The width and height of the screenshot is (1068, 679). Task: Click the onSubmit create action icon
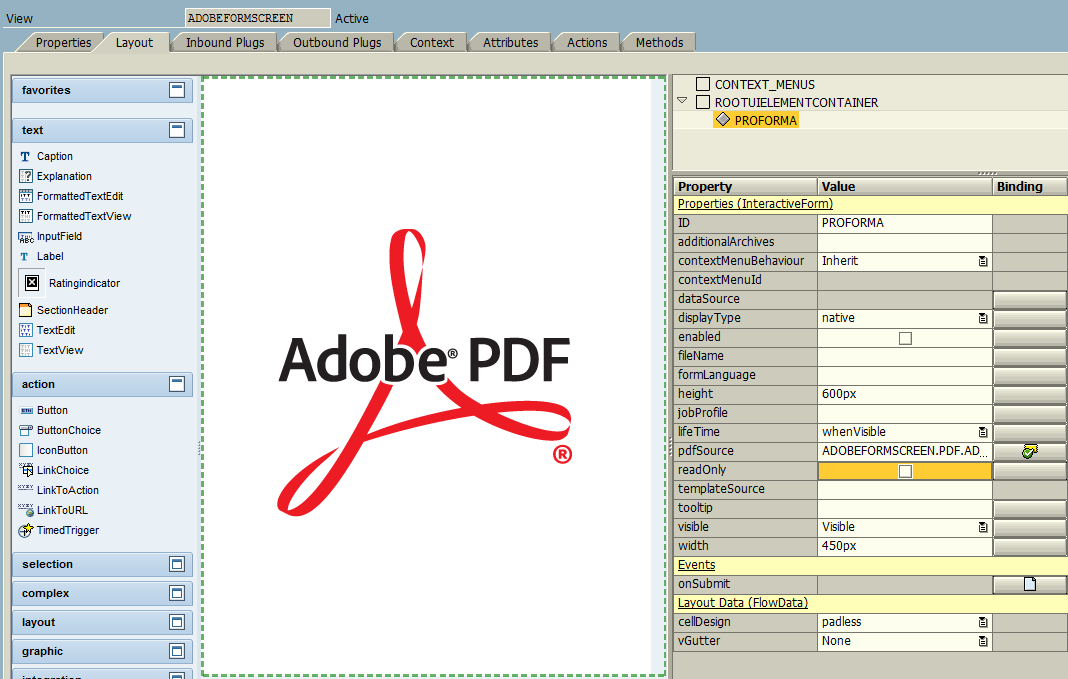(1029, 584)
